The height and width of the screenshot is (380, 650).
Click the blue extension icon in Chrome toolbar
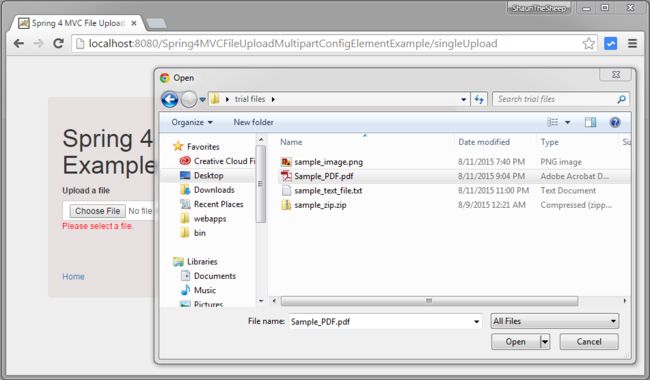tap(611, 44)
